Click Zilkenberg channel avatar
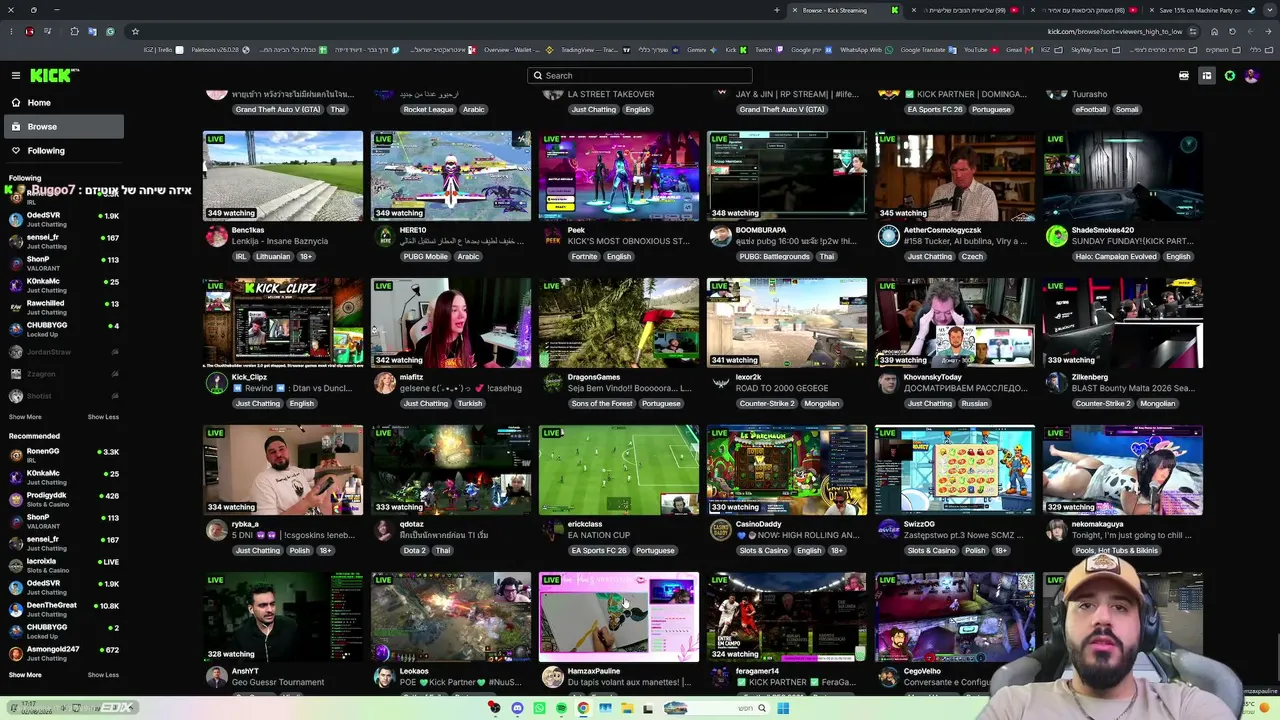This screenshot has width=1280, height=720. point(1057,383)
